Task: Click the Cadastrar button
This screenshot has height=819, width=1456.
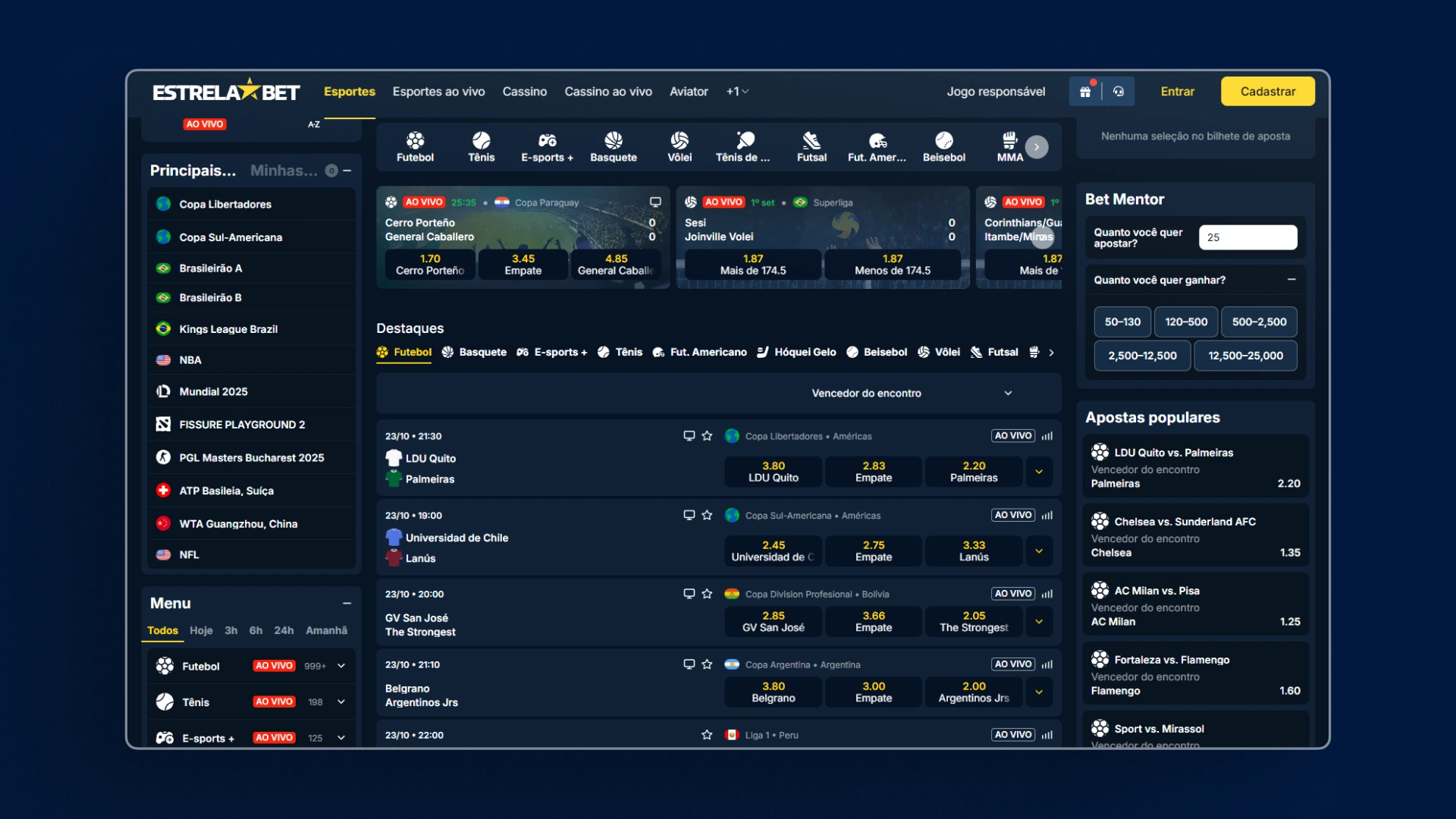Action: [x=1267, y=92]
